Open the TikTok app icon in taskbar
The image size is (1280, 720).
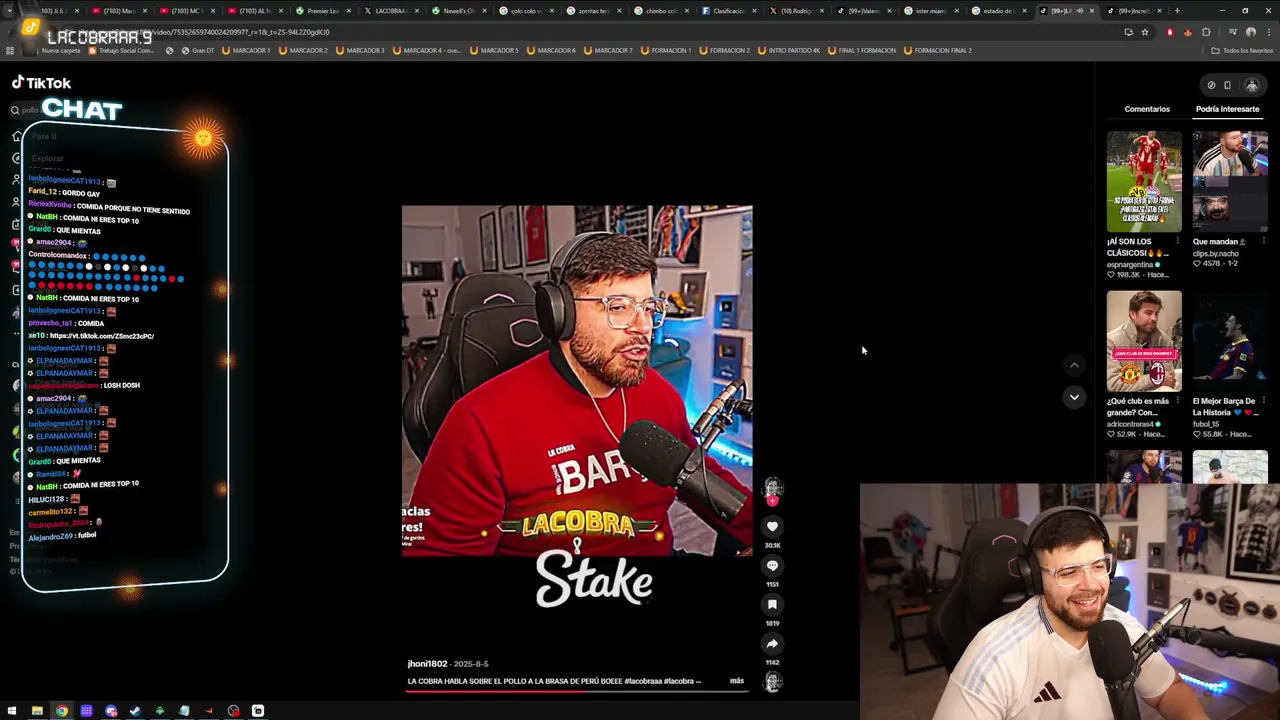coord(258,711)
